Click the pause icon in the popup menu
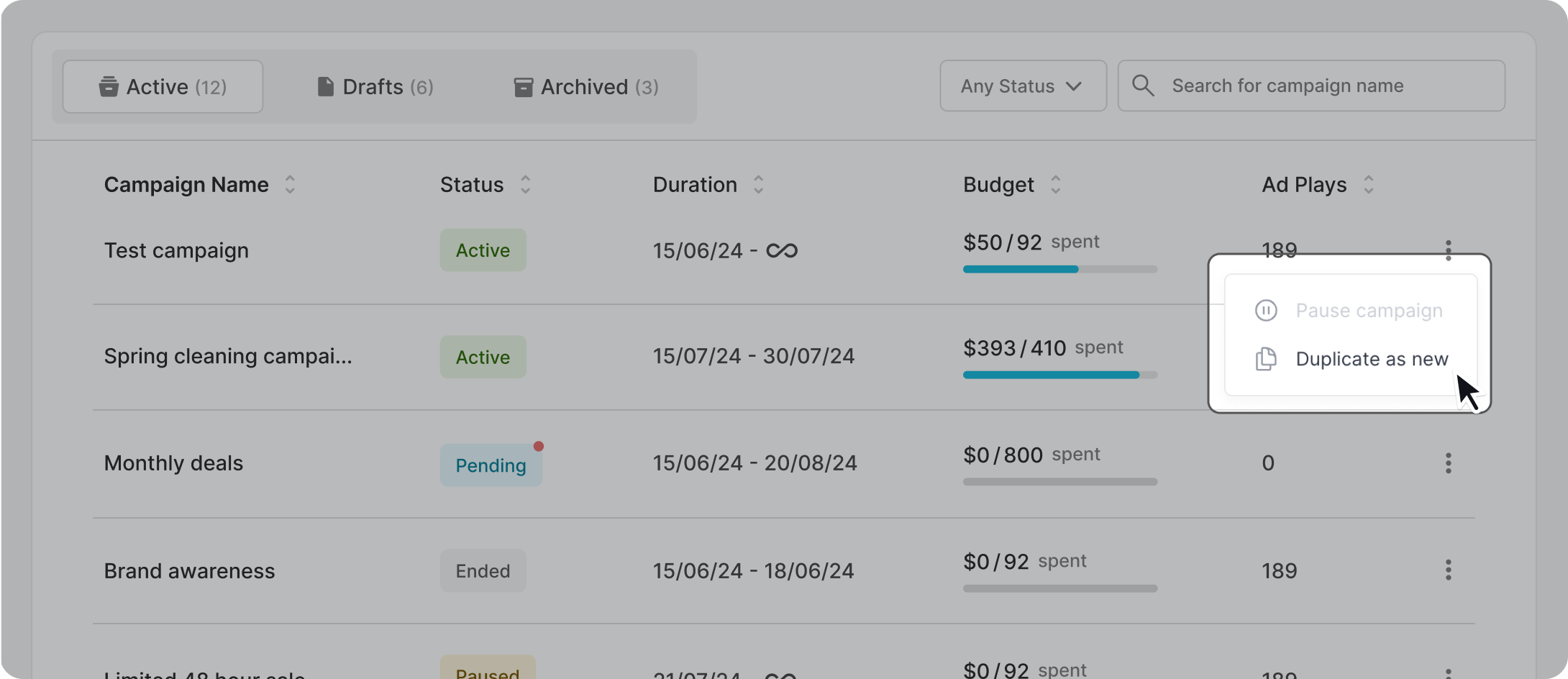The image size is (1568, 679). tap(1266, 311)
